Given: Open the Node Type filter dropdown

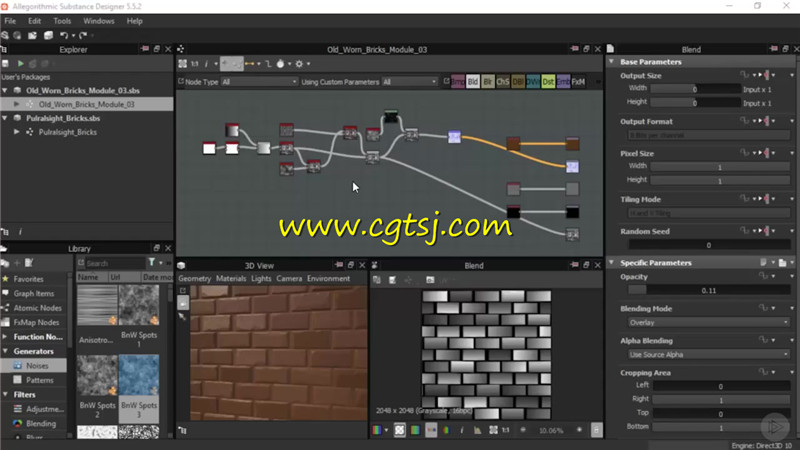Looking at the screenshot, I should (x=259, y=82).
